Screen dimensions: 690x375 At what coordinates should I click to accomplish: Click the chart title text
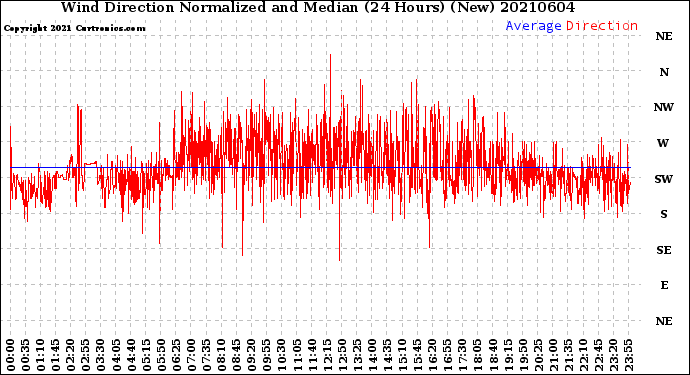318,7
